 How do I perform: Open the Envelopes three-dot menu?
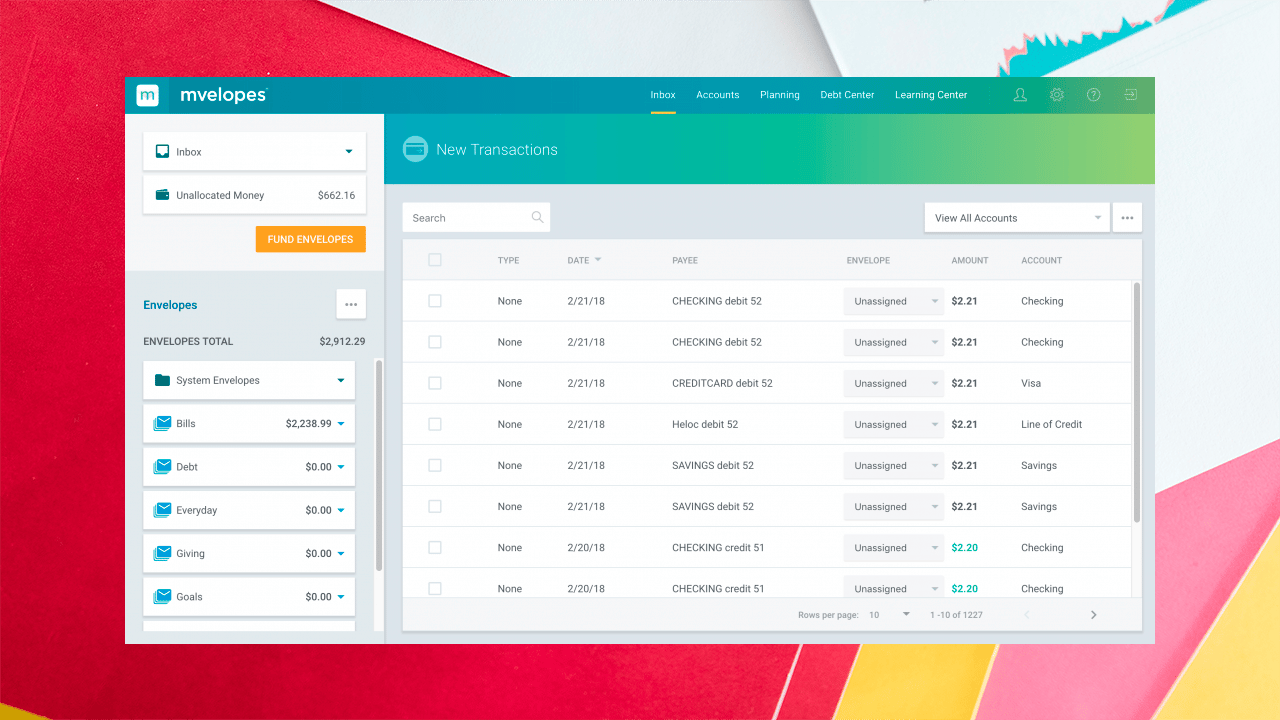351,305
